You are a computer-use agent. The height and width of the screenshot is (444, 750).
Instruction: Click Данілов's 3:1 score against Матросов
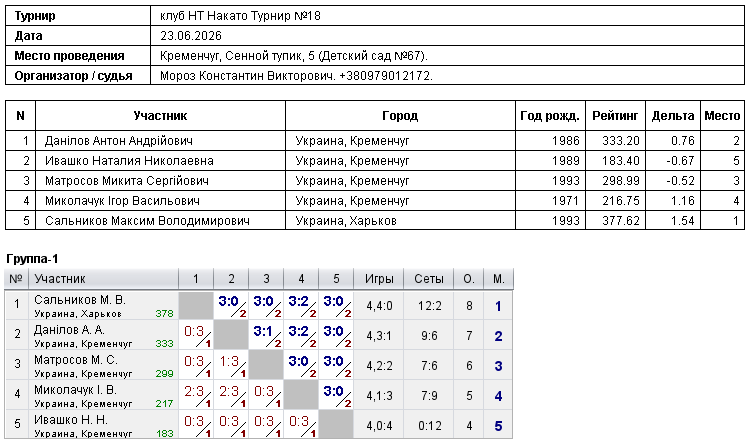[264, 332]
